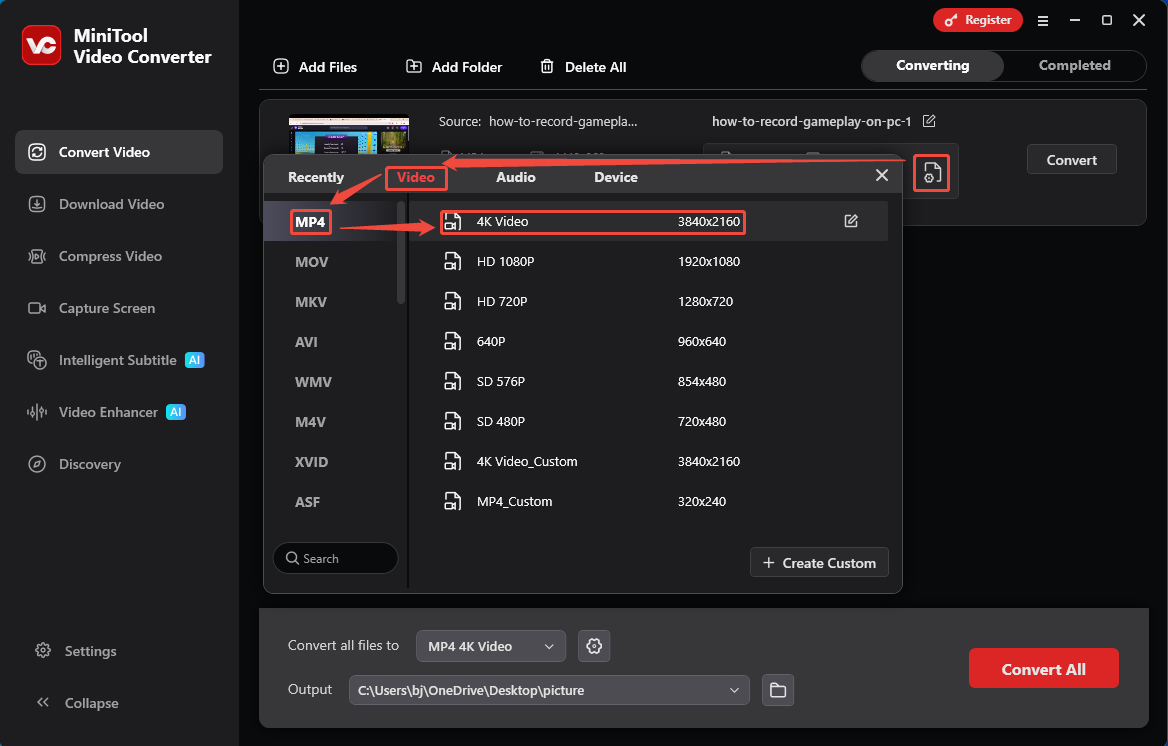The width and height of the screenshot is (1168, 746).
Task: Choose AVI format in list
Action: pos(306,342)
